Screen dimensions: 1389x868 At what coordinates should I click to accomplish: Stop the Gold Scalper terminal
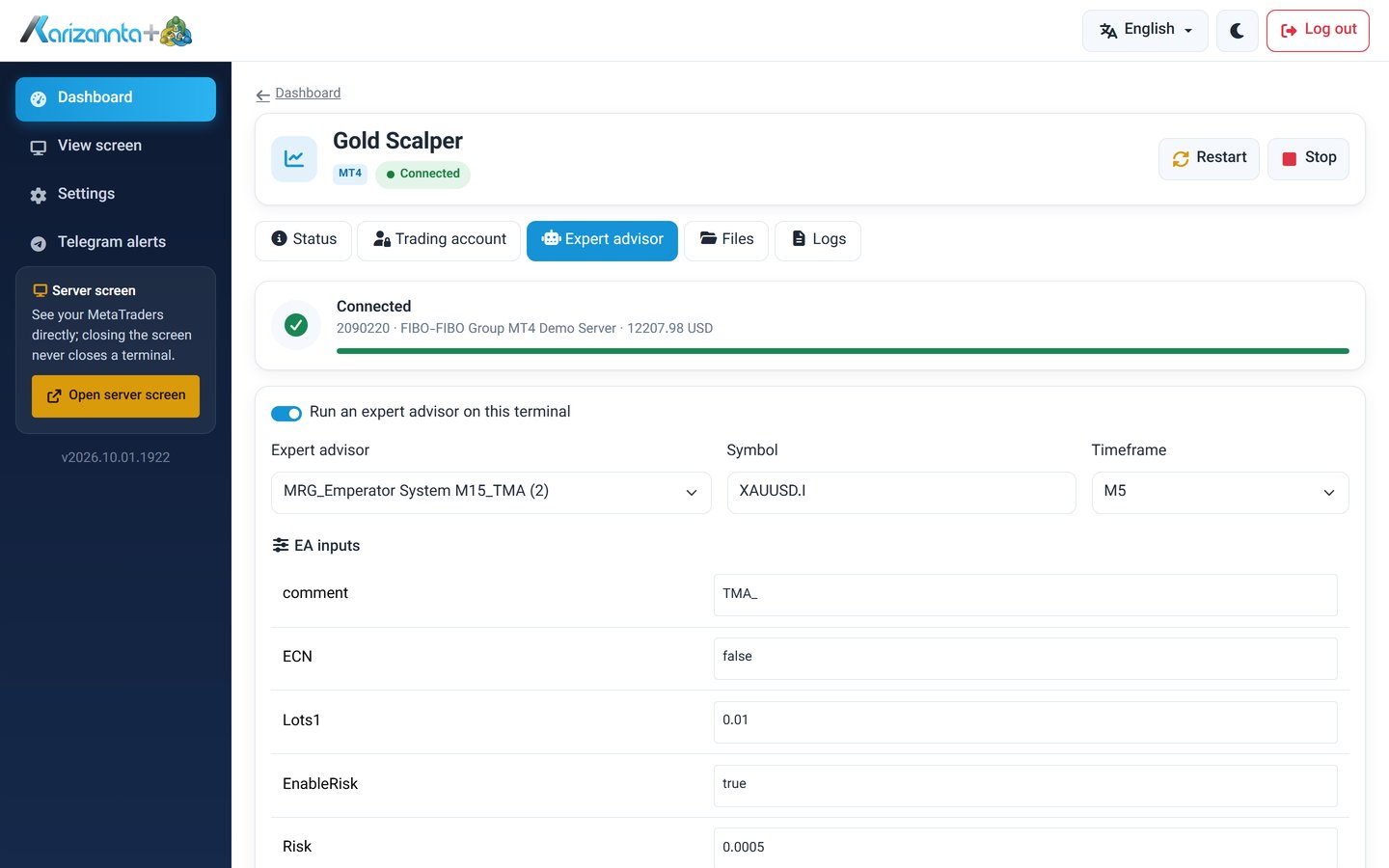[x=1308, y=158]
